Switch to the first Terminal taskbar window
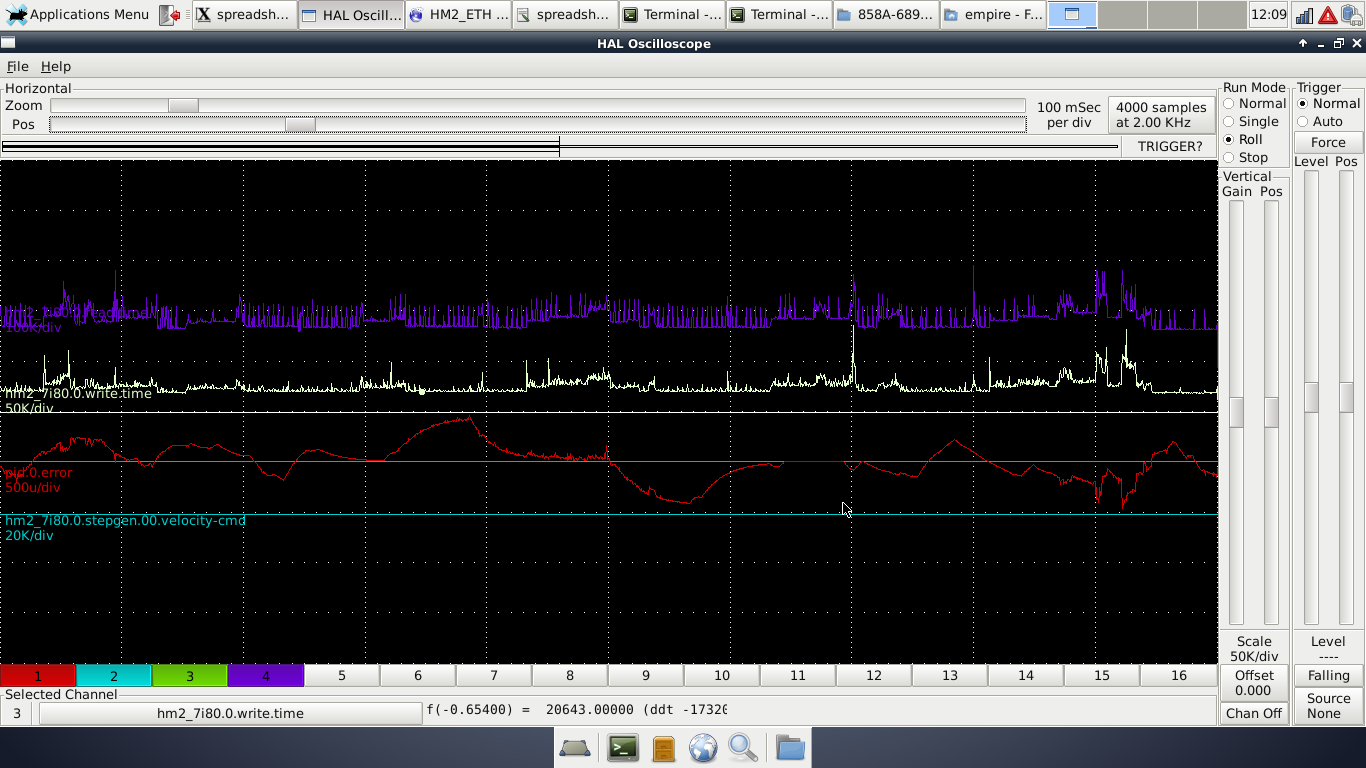The width and height of the screenshot is (1366, 768). tap(672, 14)
